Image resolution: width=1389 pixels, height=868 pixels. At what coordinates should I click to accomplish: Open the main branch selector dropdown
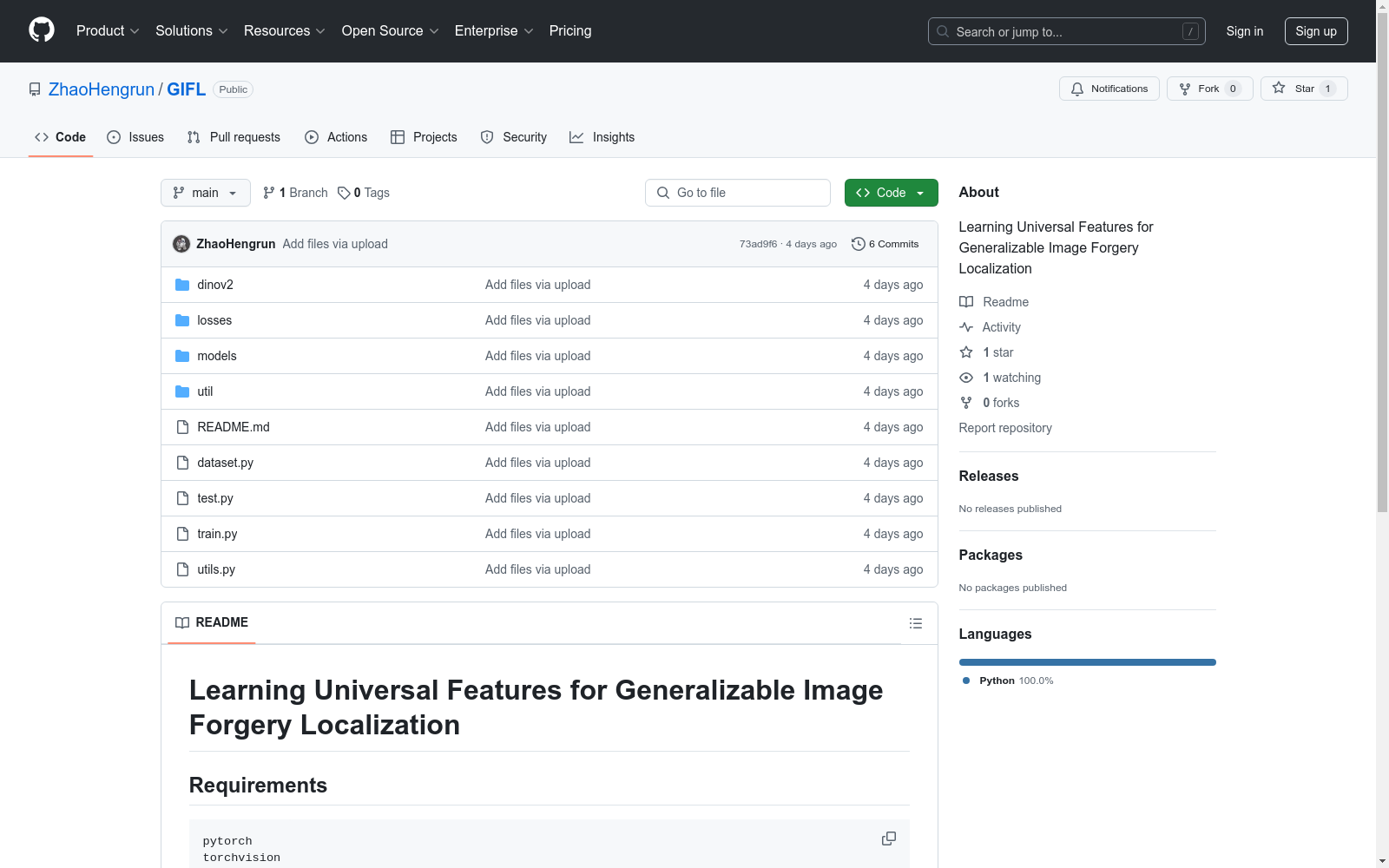pos(206,193)
